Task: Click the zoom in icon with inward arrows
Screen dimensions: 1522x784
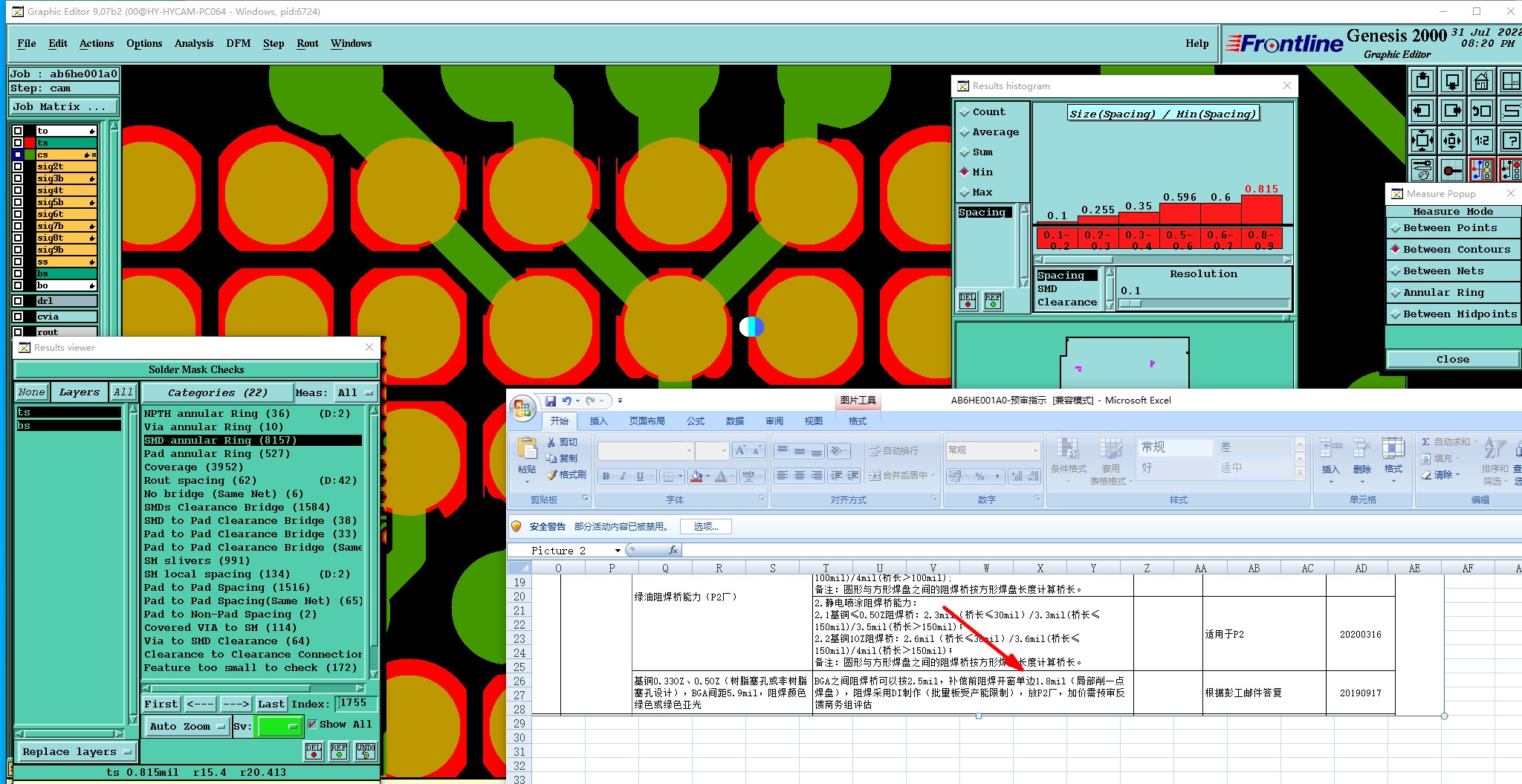Action: [1422, 140]
